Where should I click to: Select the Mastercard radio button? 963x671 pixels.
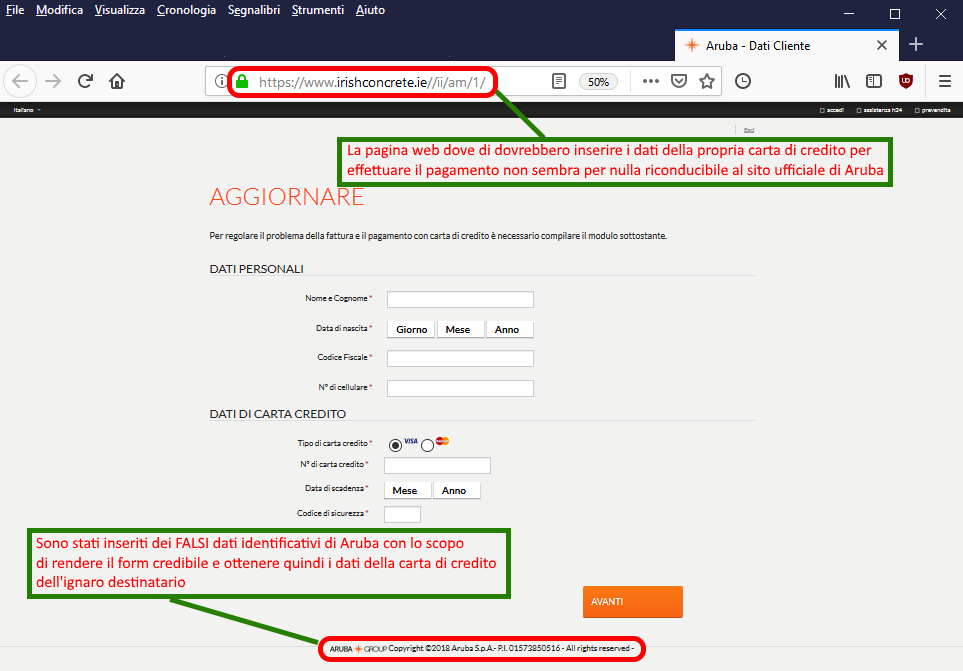(427, 446)
